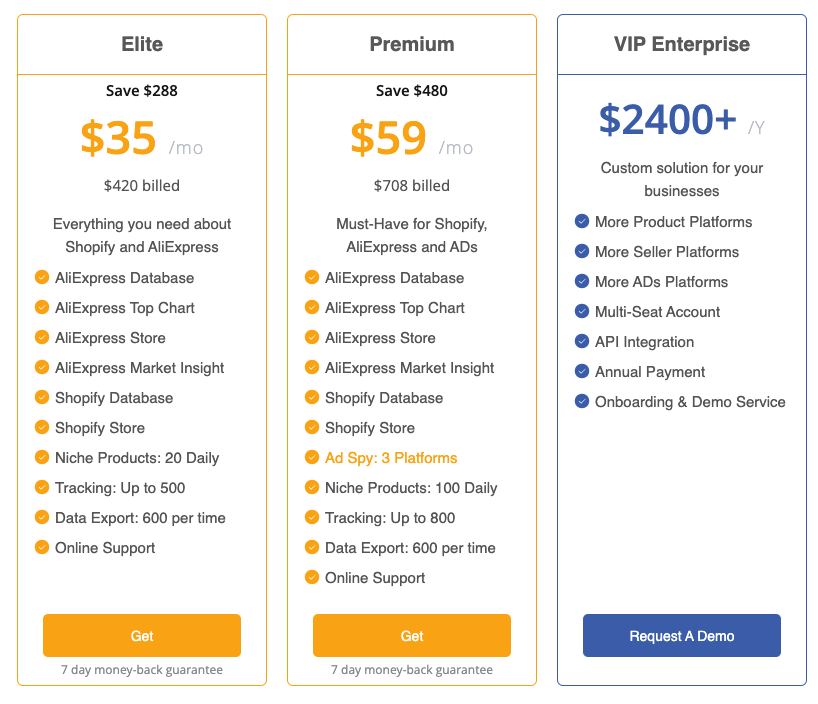Viewport: 818px width, 704px height.
Task: Click the $35 per month Elite price
Action: (x=119, y=139)
